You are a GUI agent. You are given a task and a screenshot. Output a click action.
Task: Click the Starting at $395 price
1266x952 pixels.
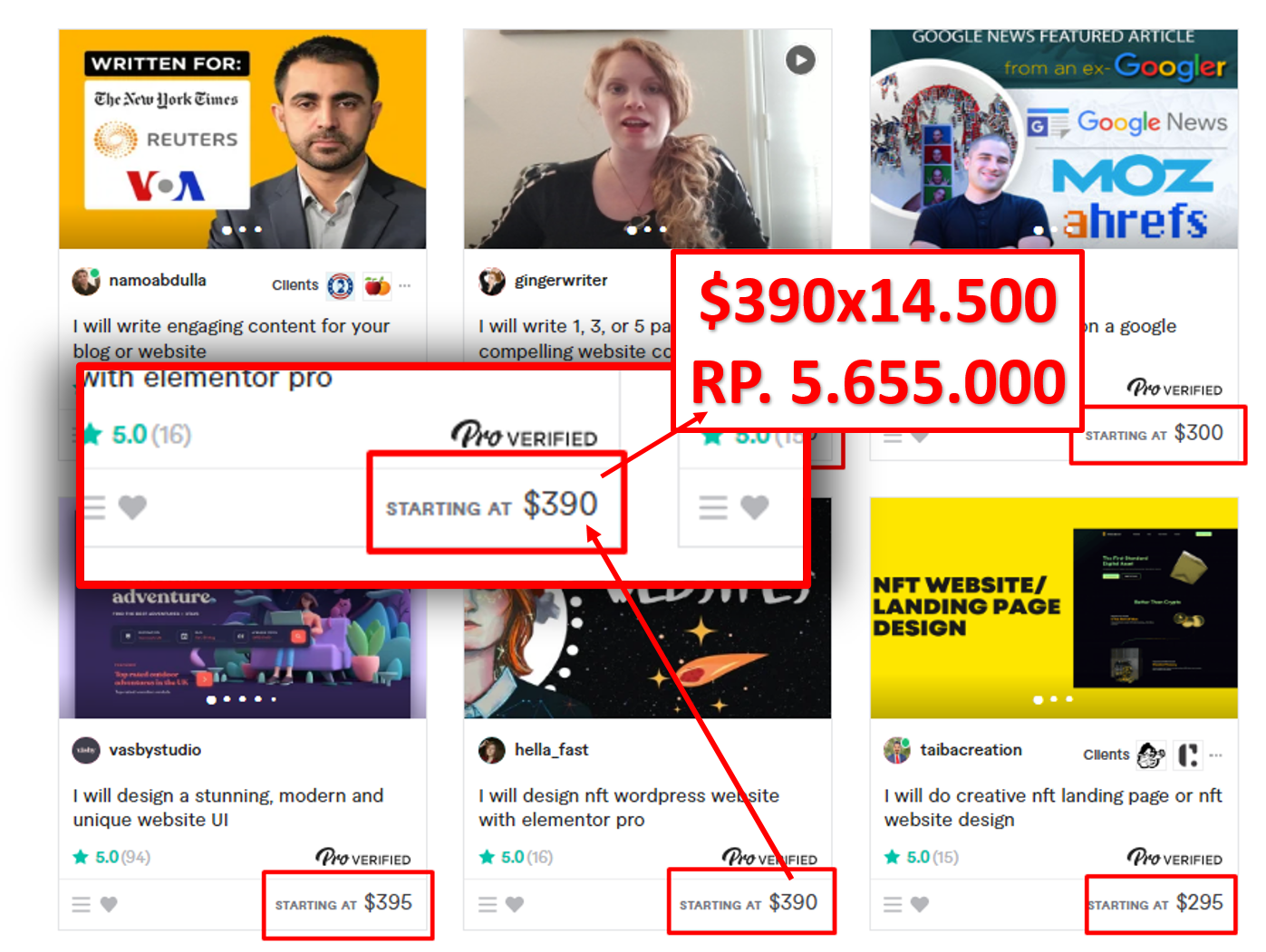click(343, 903)
